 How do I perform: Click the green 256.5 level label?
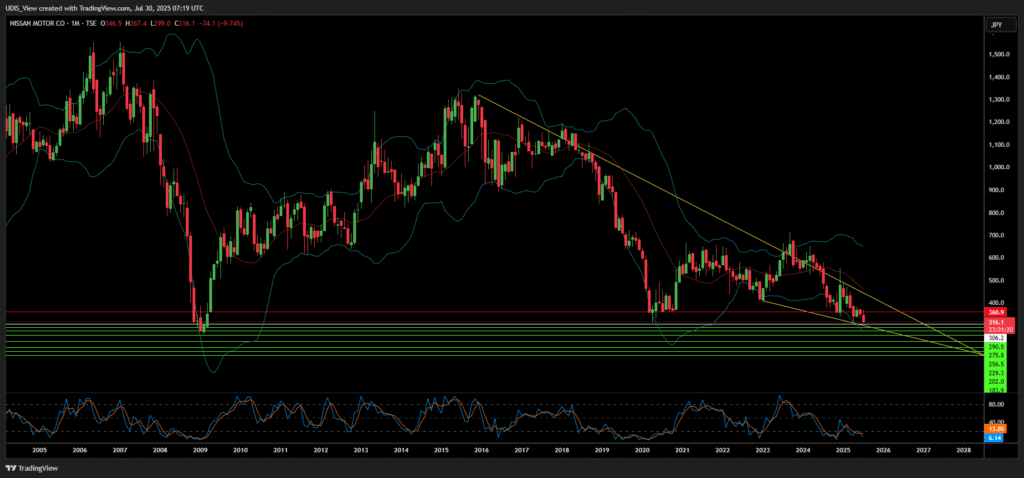(x=995, y=364)
